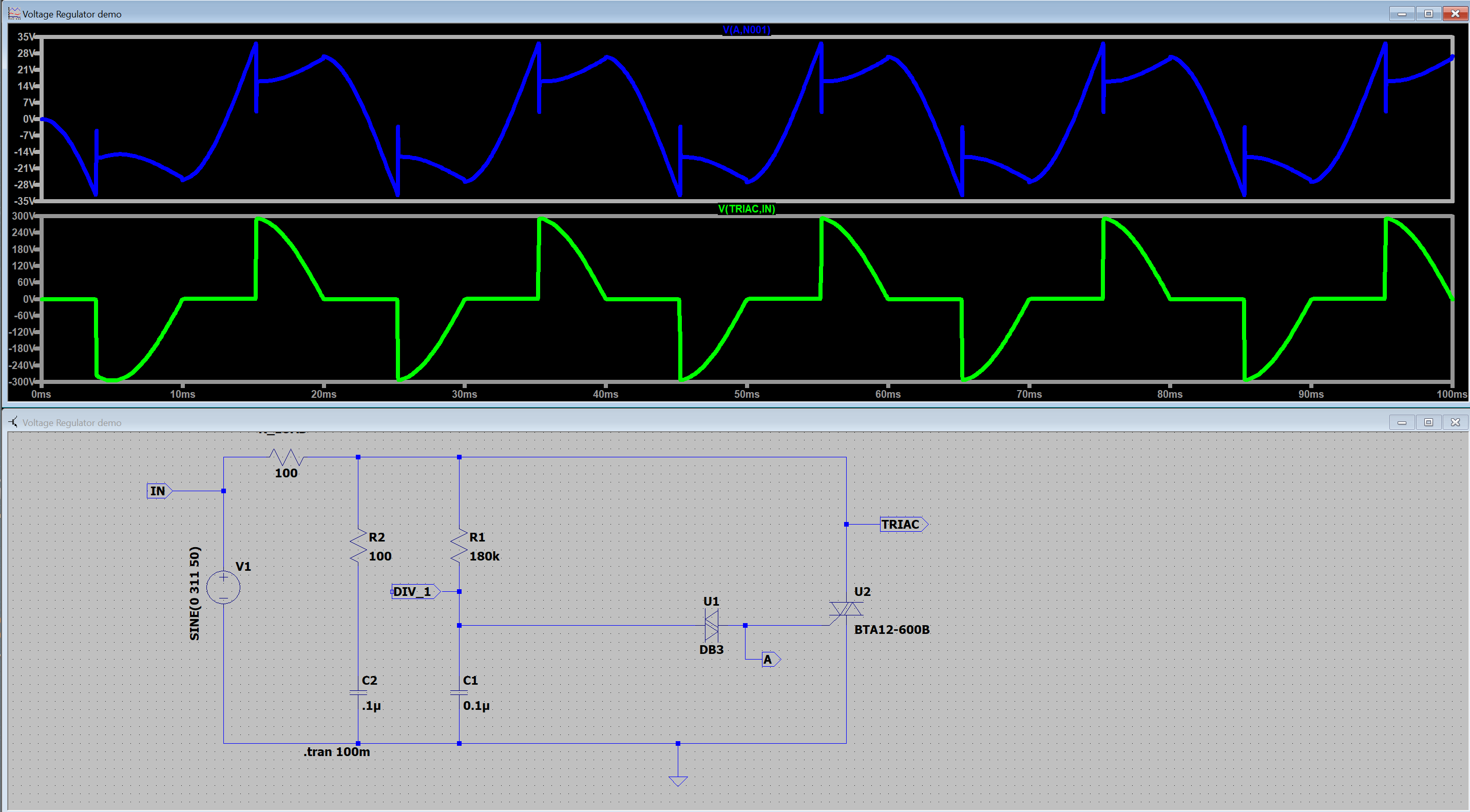The height and width of the screenshot is (812, 1470).
Task: Select resistor R1 symbol
Action: click(459, 547)
